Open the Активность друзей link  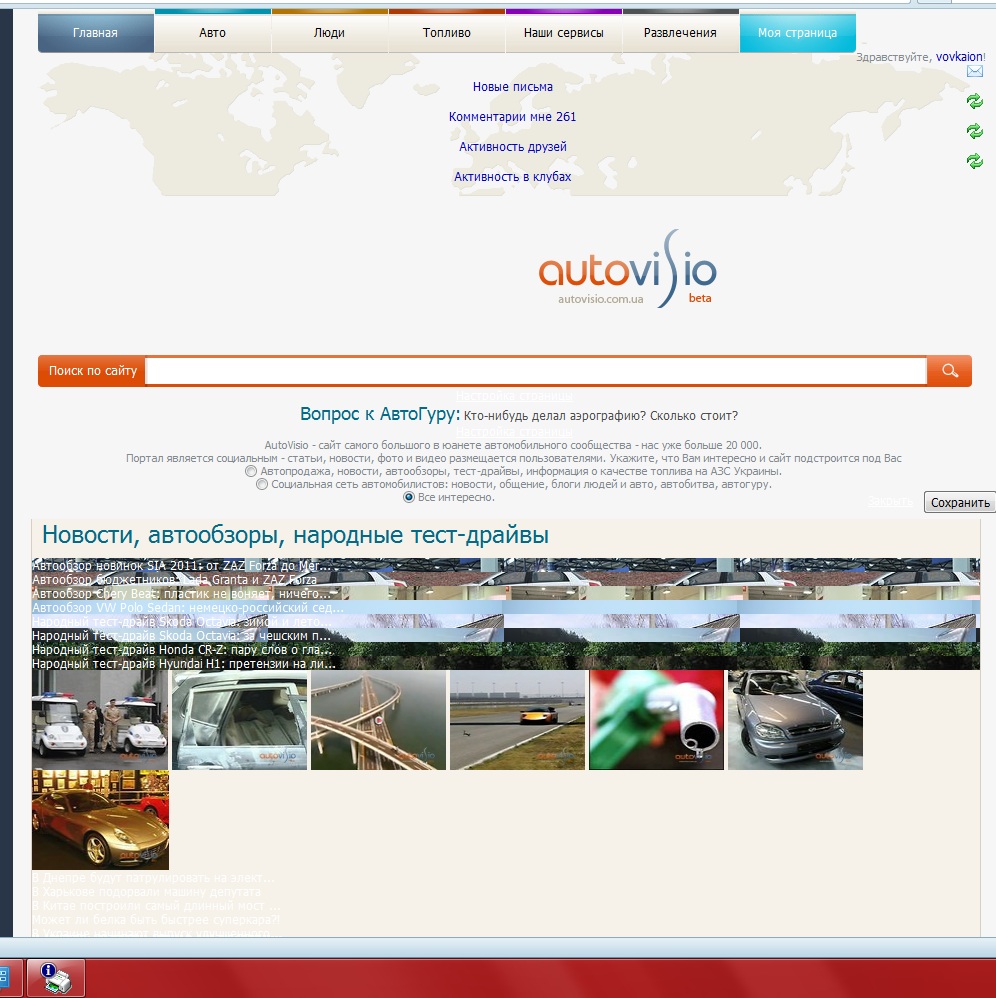click(x=512, y=146)
